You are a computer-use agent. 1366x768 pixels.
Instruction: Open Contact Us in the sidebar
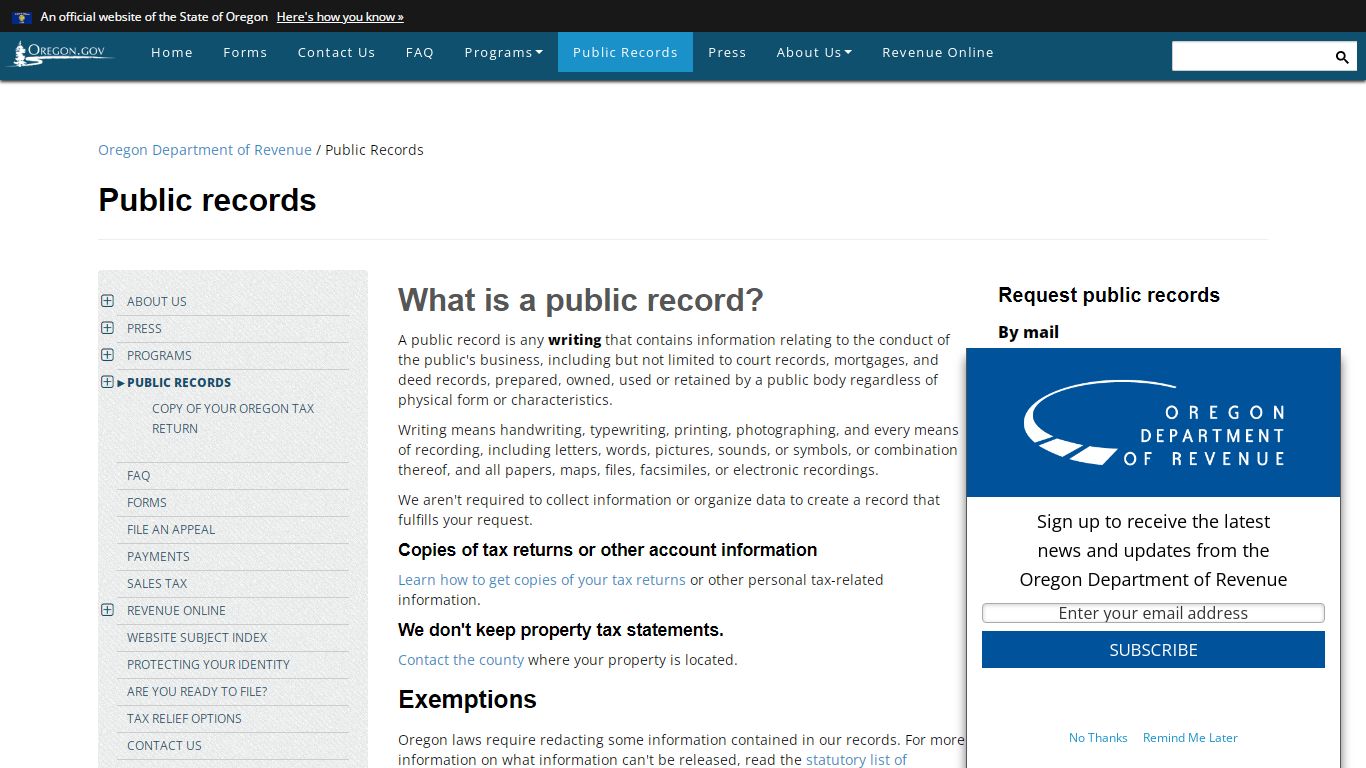click(164, 746)
